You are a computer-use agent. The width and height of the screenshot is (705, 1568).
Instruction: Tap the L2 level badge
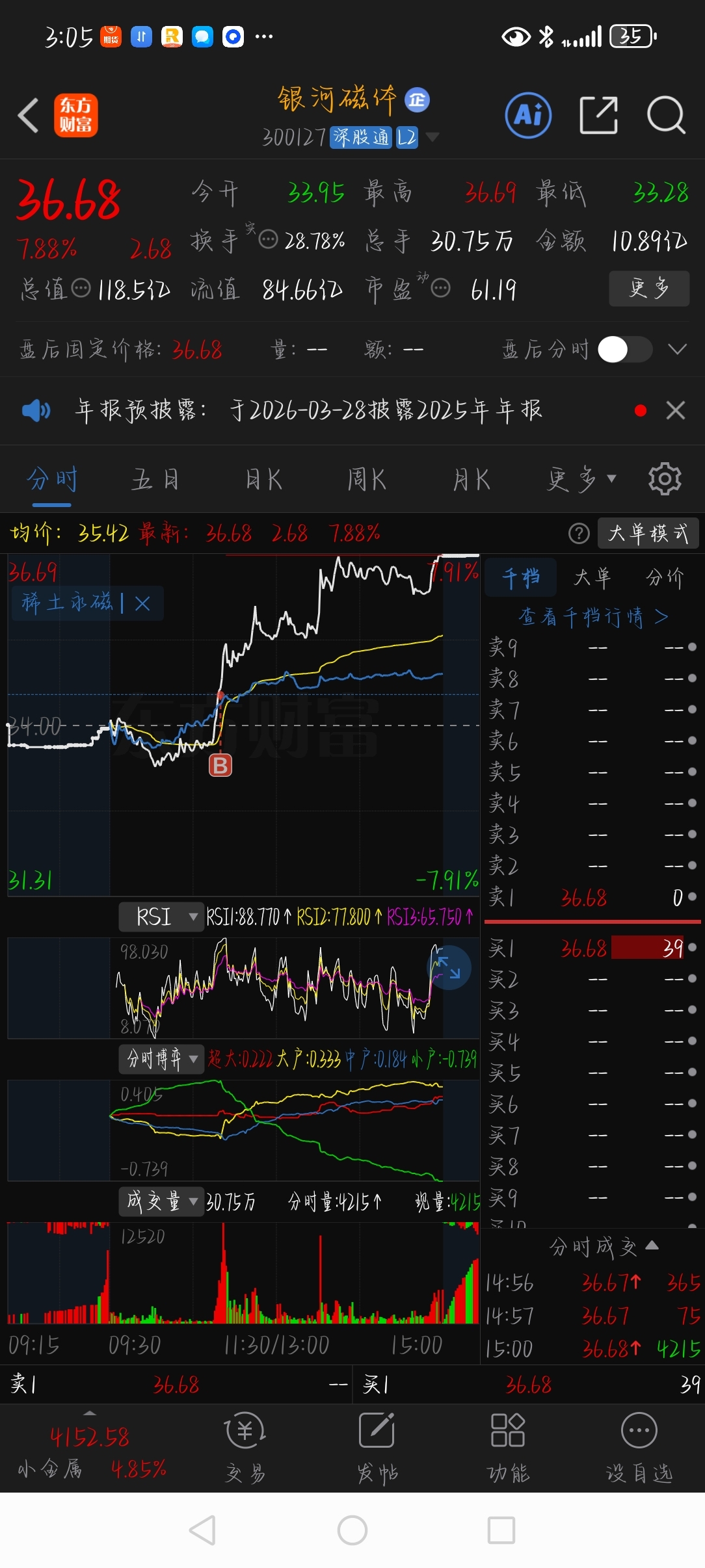tap(407, 137)
